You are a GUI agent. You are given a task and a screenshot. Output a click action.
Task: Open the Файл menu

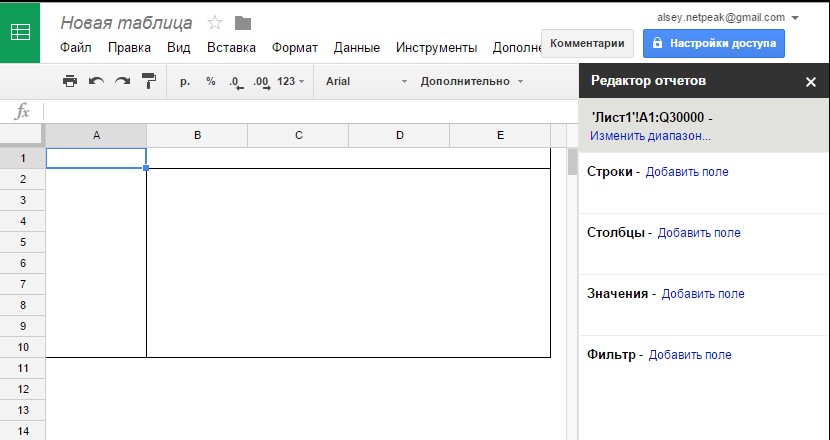tap(75, 47)
